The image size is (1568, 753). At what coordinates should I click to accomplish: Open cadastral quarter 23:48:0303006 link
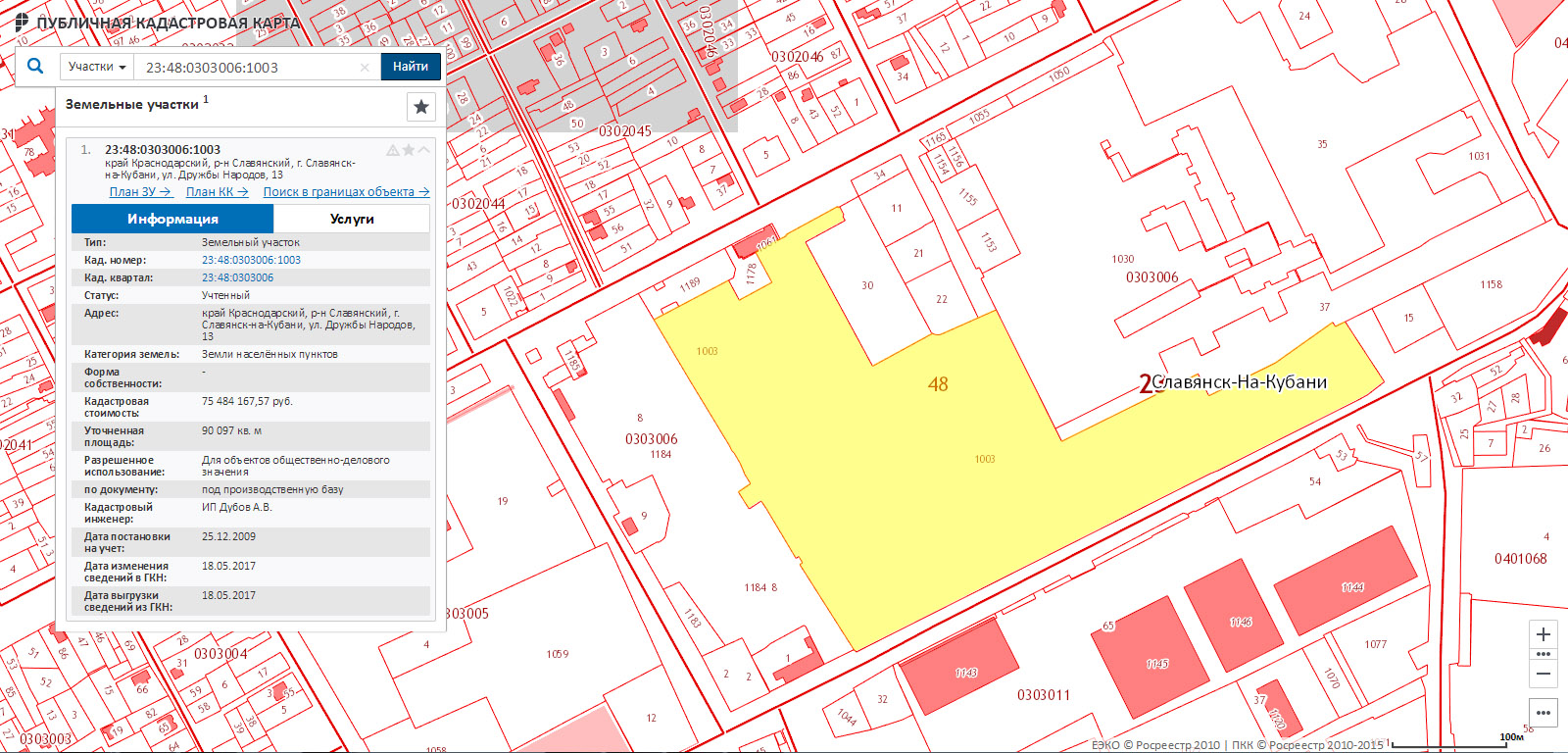coord(237,277)
